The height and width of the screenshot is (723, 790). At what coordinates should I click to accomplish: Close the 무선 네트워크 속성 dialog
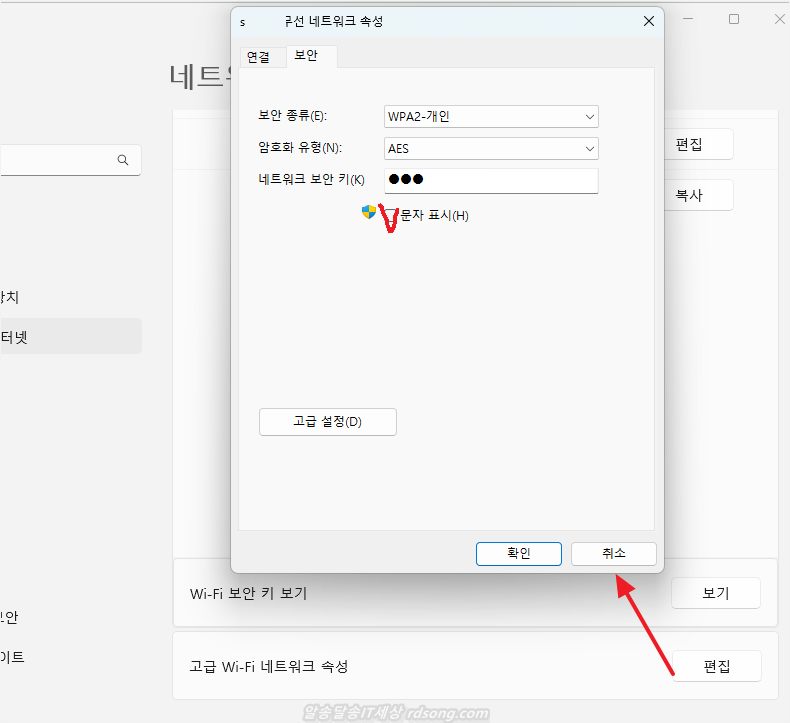coord(649,21)
